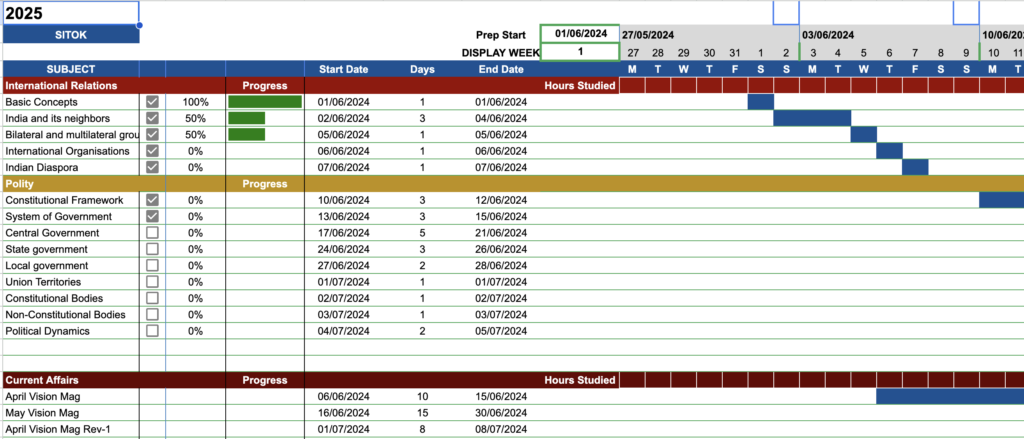Select April Vision Mag start date 06/06/2024
This screenshot has width=1024, height=439.
pos(344,396)
